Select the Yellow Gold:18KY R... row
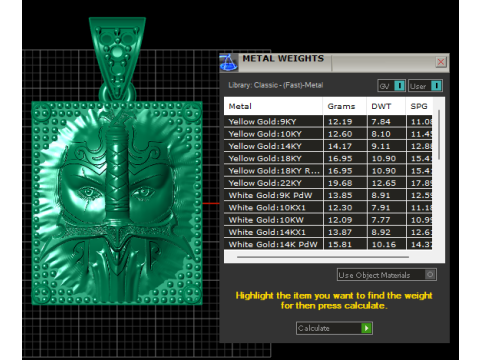This screenshot has height=360, width=480. (x=328, y=171)
